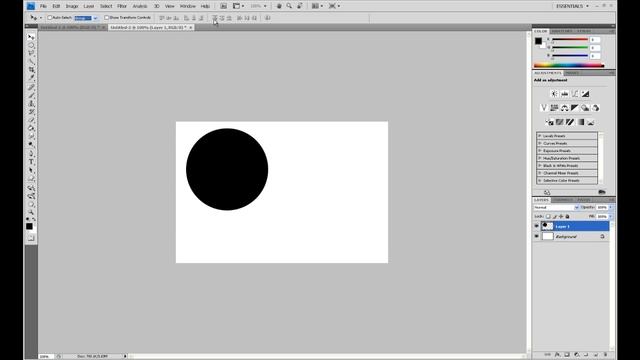640x360 pixels.
Task: Select the Clone Stamp tool
Action: click(31, 104)
